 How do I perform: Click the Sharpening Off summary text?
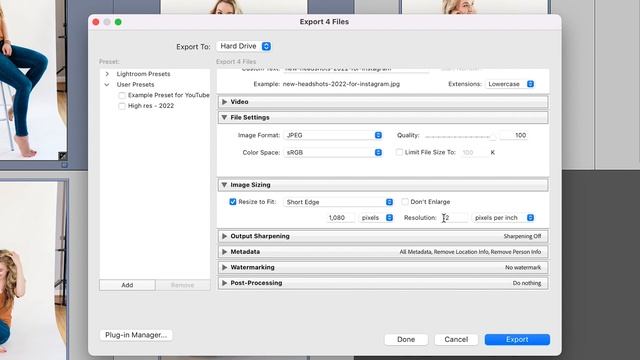point(522,236)
